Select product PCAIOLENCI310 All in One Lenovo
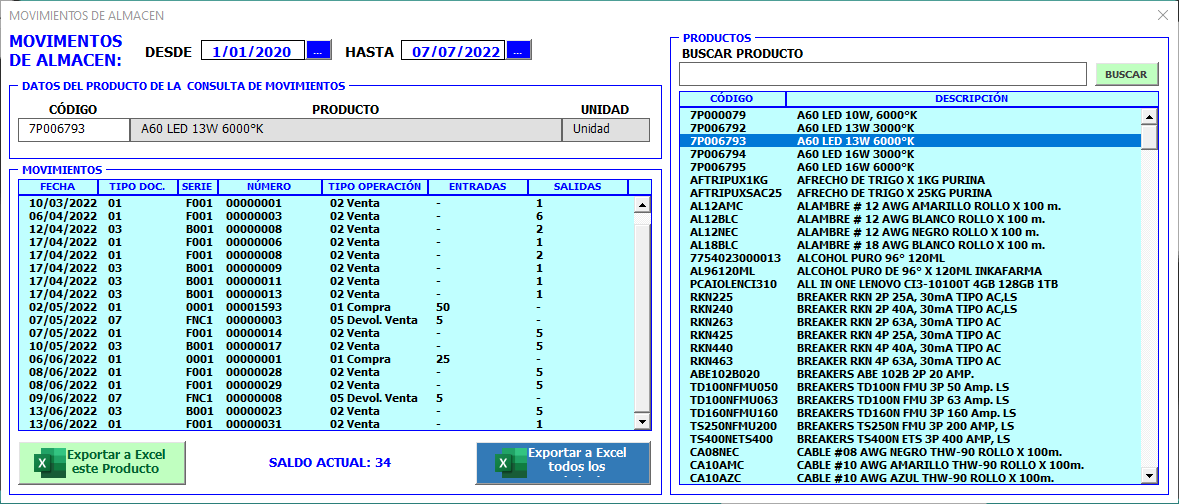Screen dimensions: 1179x504 pos(911,284)
